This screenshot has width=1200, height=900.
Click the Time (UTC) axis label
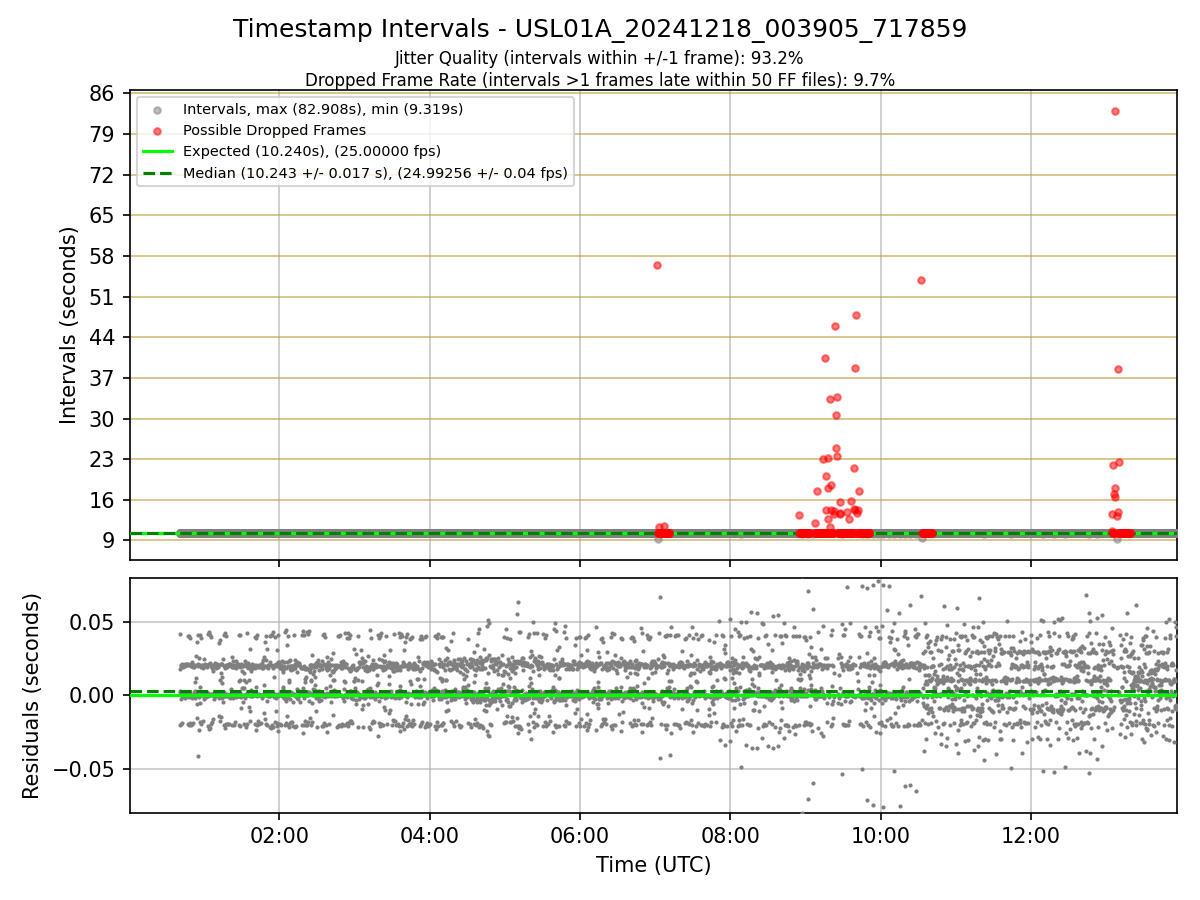pos(654,865)
